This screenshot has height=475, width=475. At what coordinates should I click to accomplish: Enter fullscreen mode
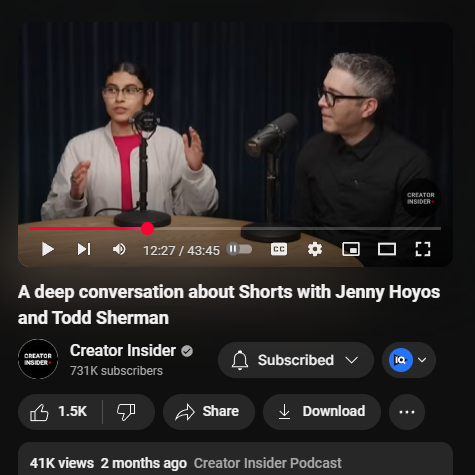(423, 249)
